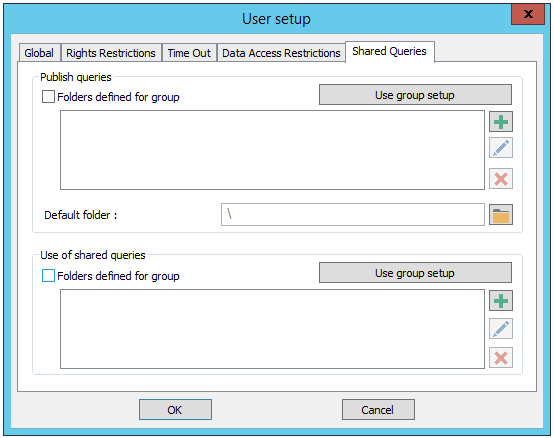Add a folder to Publish queries list

(x=501, y=122)
